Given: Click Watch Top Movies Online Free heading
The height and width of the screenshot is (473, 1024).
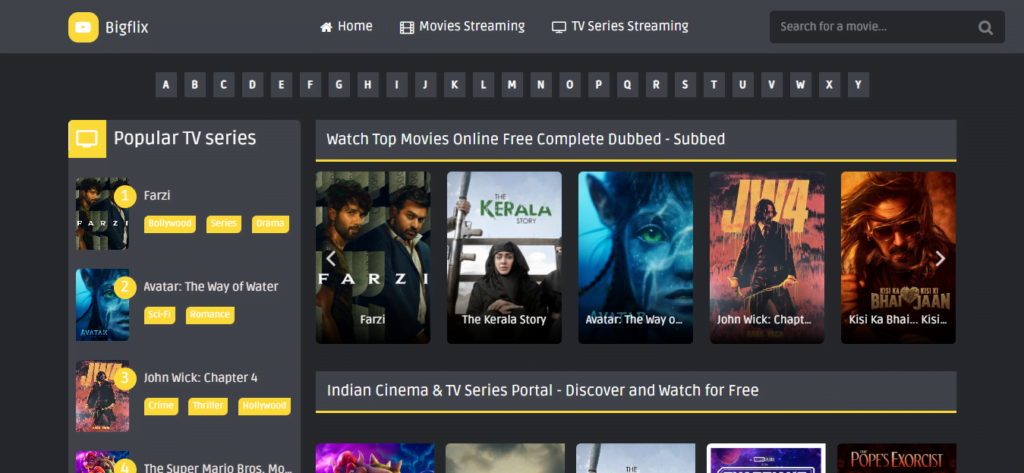Looking at the screenshot, I should pos(526,139).
